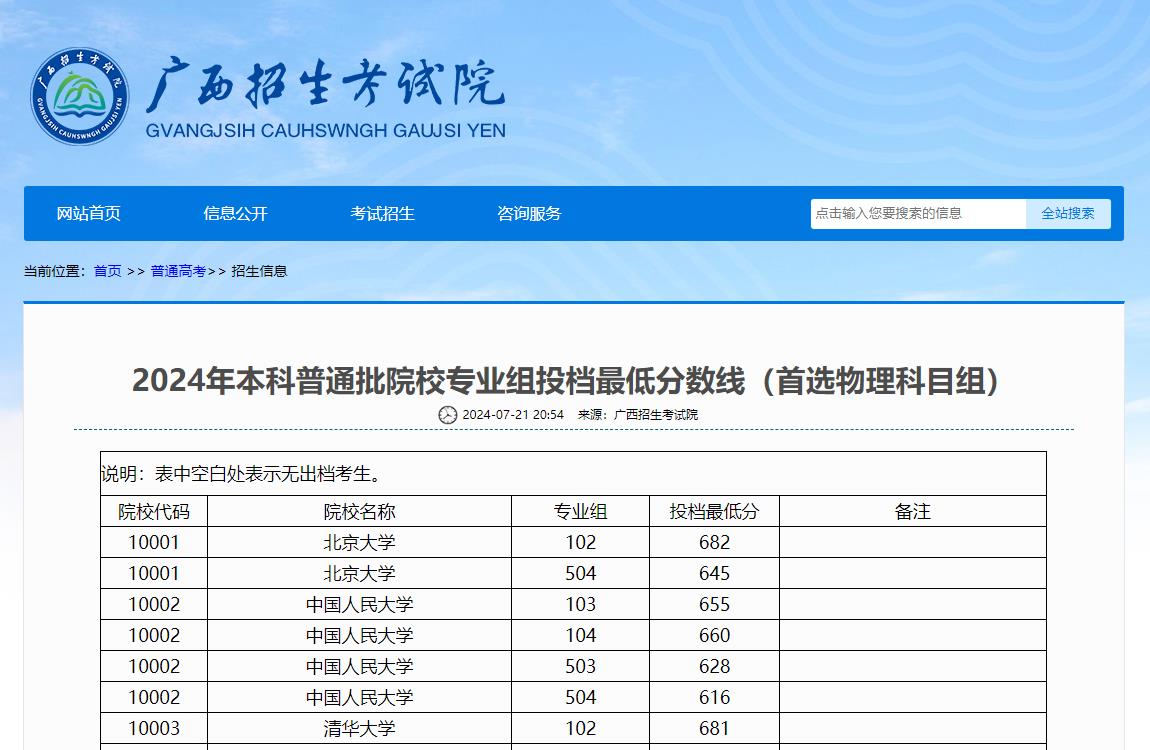Follow the 首页 breadcrumb link
1150x750 pixels.
pyautogui.click(x=107, y=271)
